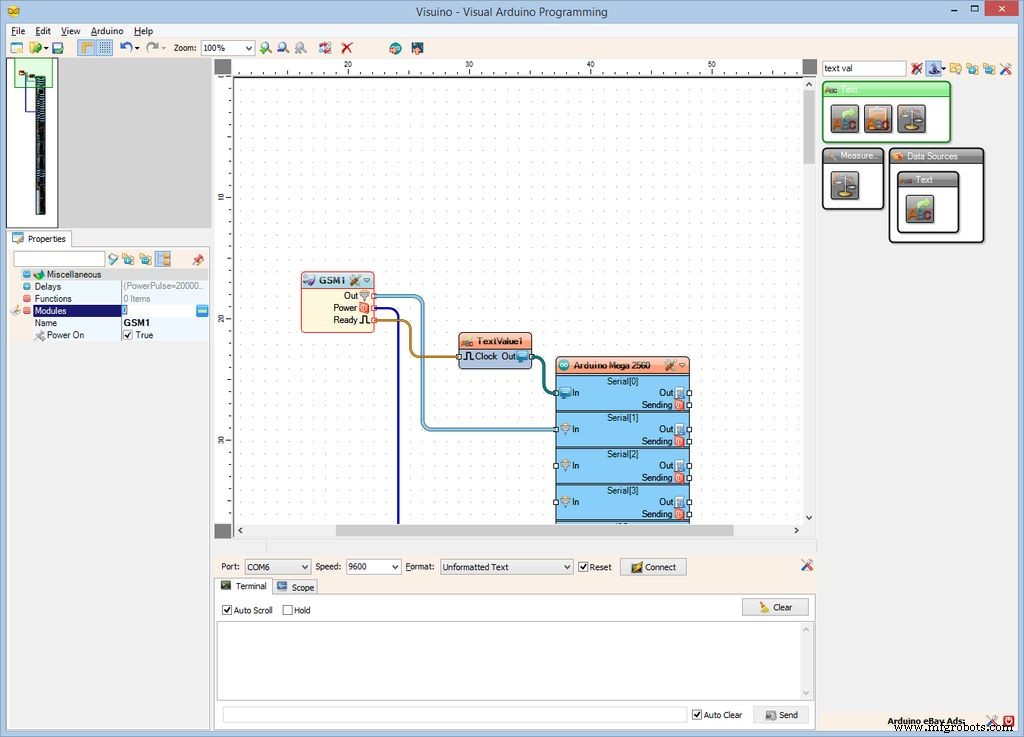Viewport: 1024px width, 737px height.
Task: Open the Zoom percentage dropdown
Action: pyautogui.click(x=248, y=48)
